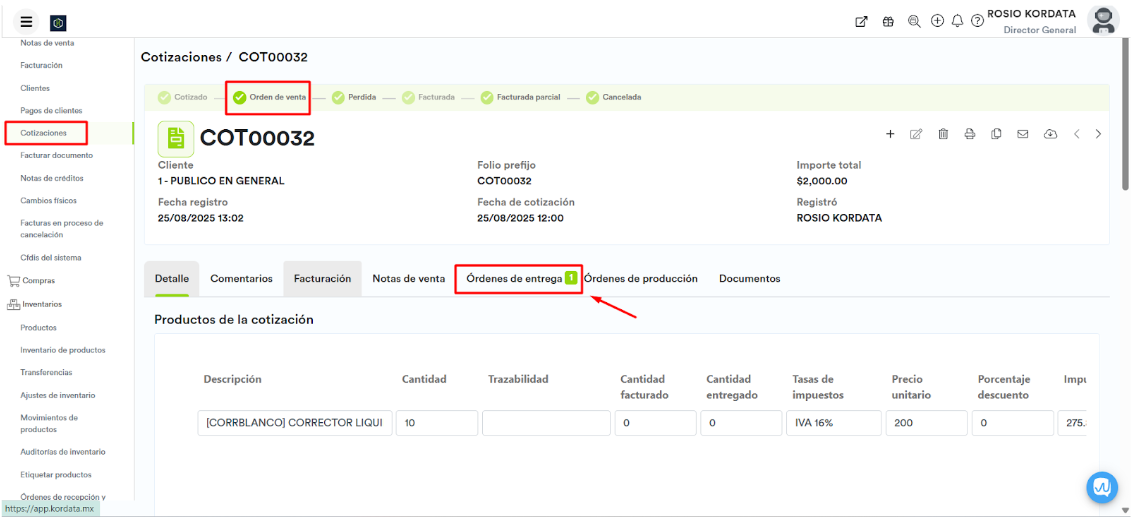Go to the next quotation with the right chevron

pos(1098,134)
